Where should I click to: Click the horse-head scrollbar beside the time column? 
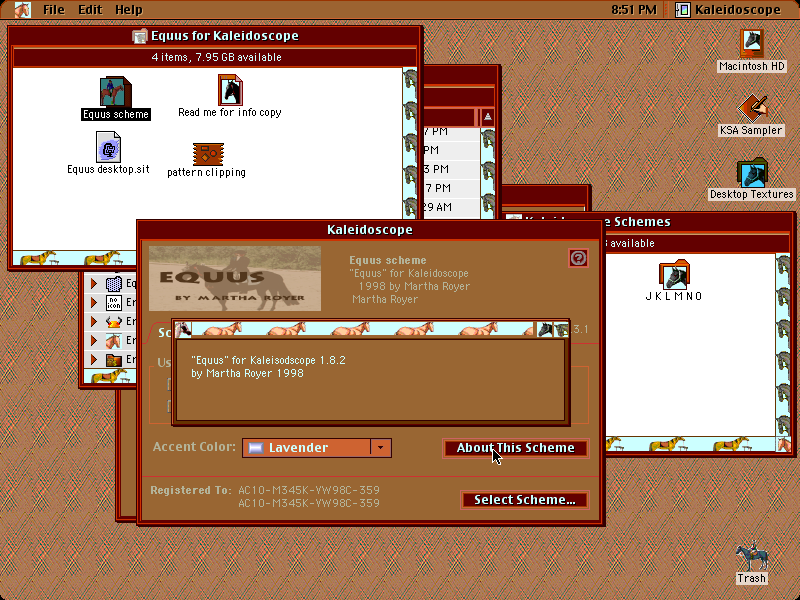[487, 173]
